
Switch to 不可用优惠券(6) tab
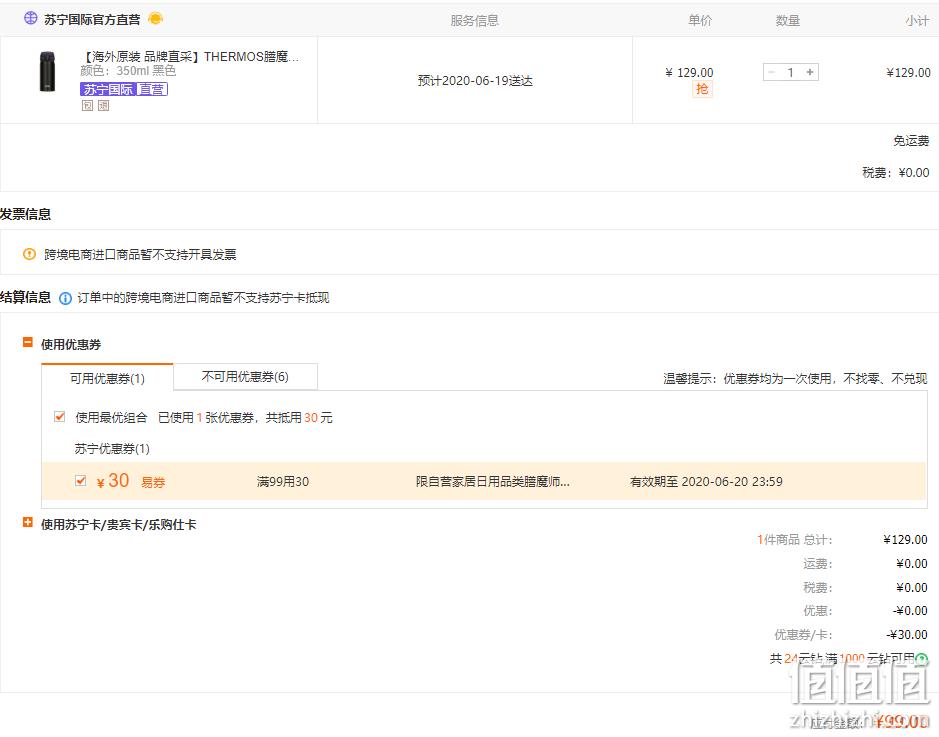coord(245,377)
